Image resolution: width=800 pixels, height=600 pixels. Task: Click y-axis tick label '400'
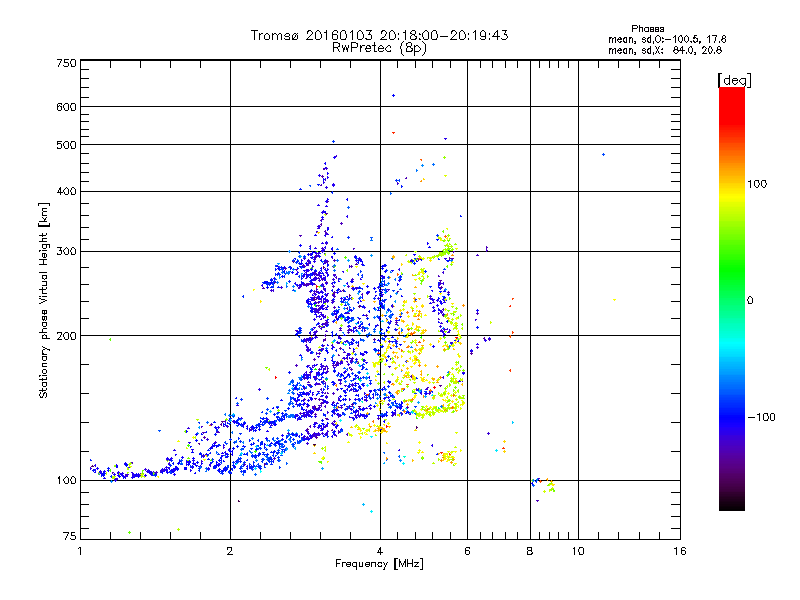(x=66, y=191)
